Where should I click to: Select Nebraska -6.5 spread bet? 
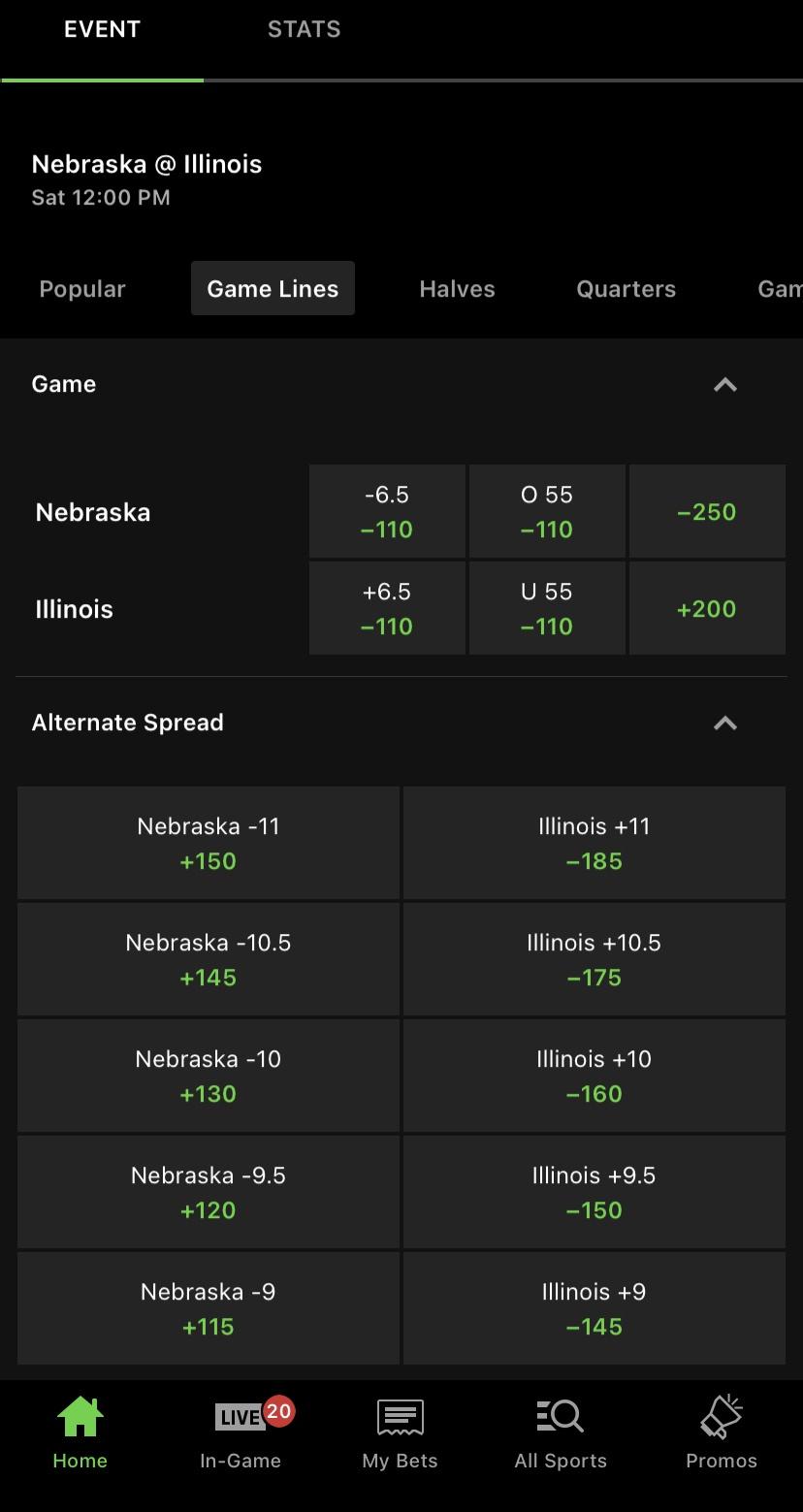387,511
